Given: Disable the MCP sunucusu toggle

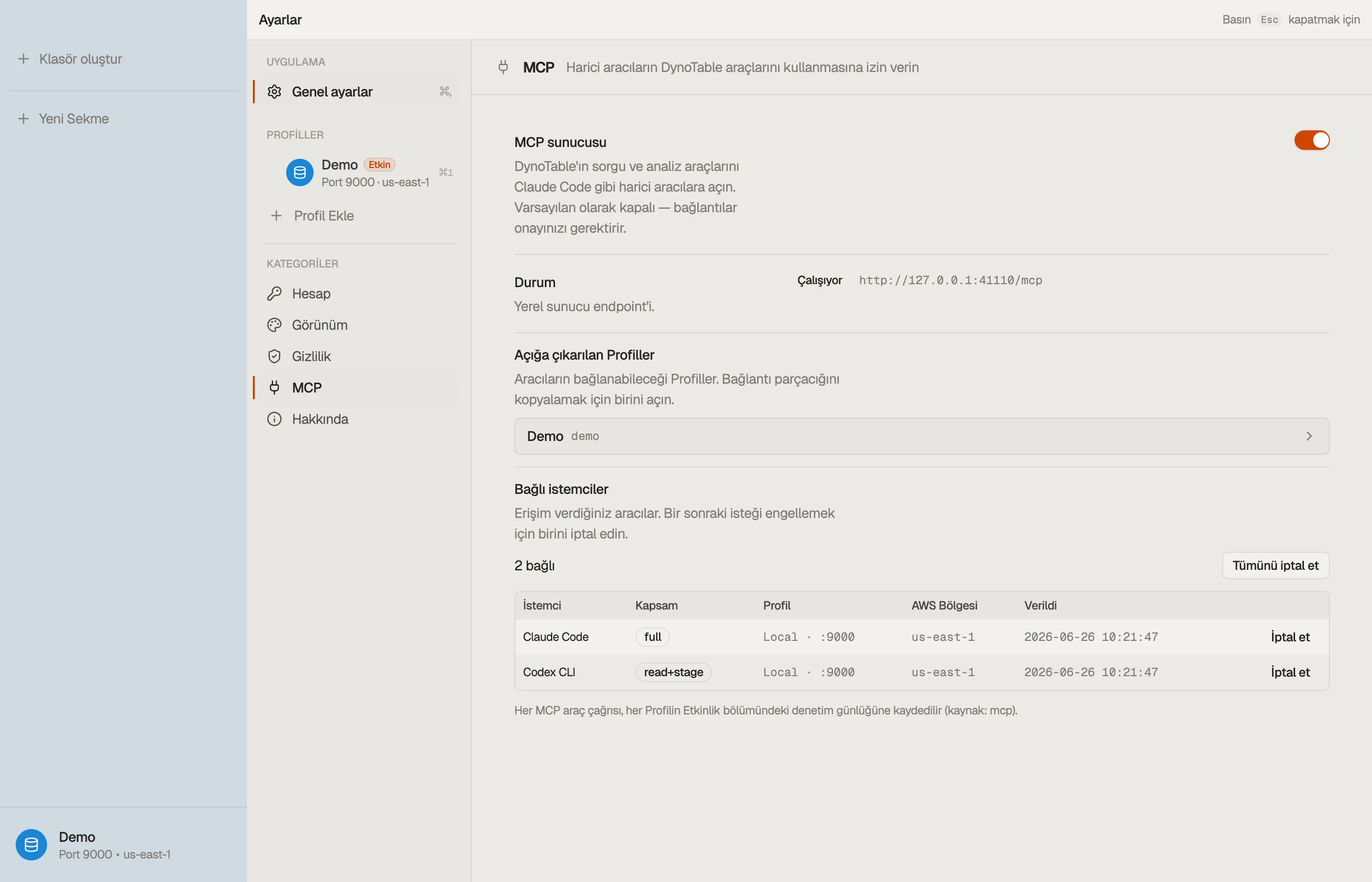Looking at the screenshot, I should click(1311, 140).
